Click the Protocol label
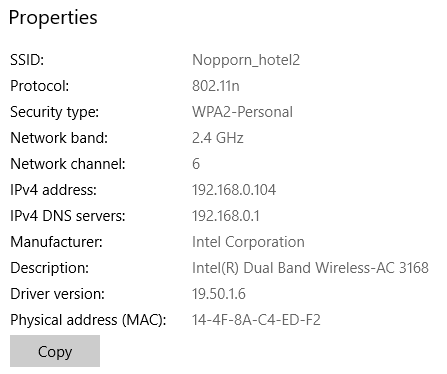This screenshot has width=447, height=374. [x=40, y=86]
